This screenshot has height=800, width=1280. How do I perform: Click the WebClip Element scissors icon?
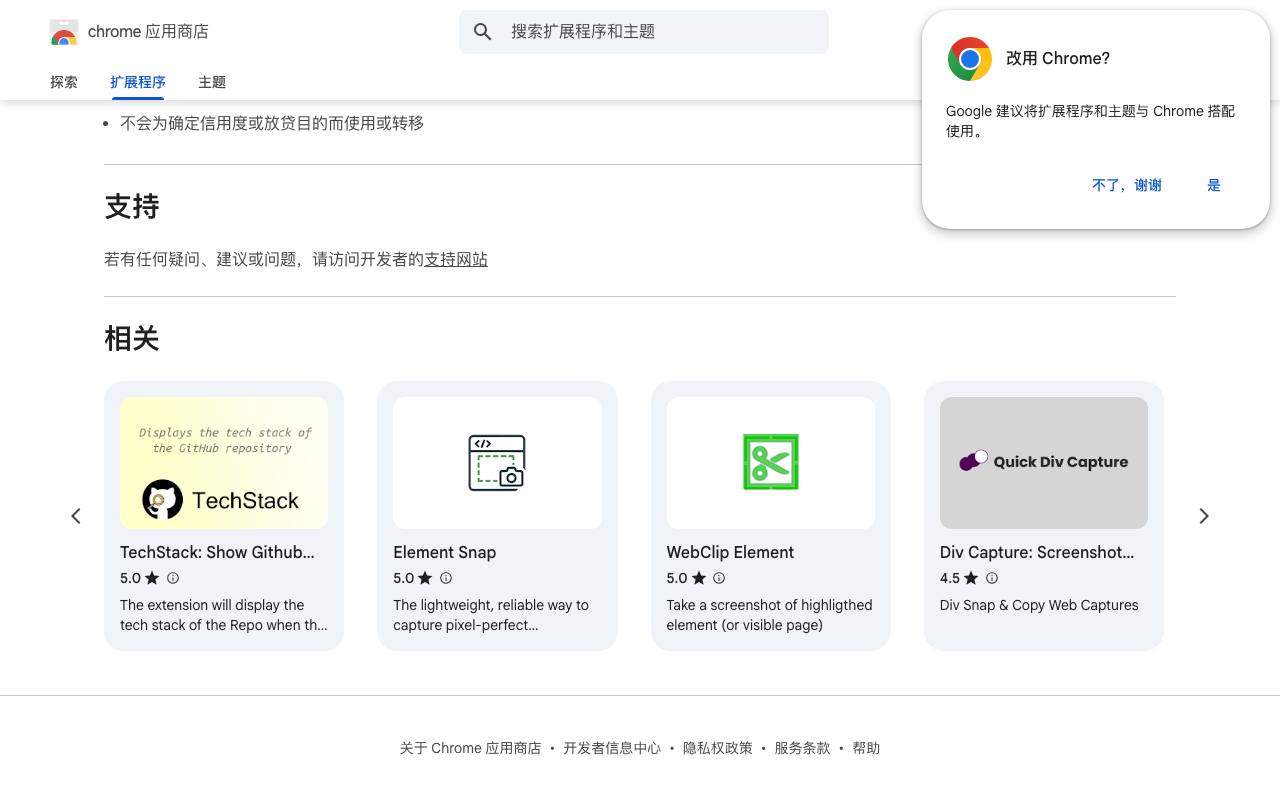click(771, 462)
